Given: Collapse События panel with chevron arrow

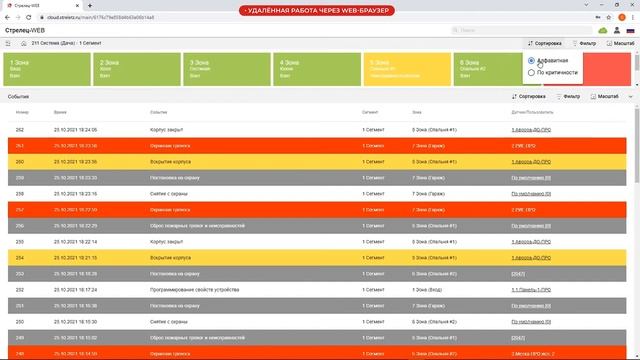Looking at the screenshot, I should pos(631,97).
